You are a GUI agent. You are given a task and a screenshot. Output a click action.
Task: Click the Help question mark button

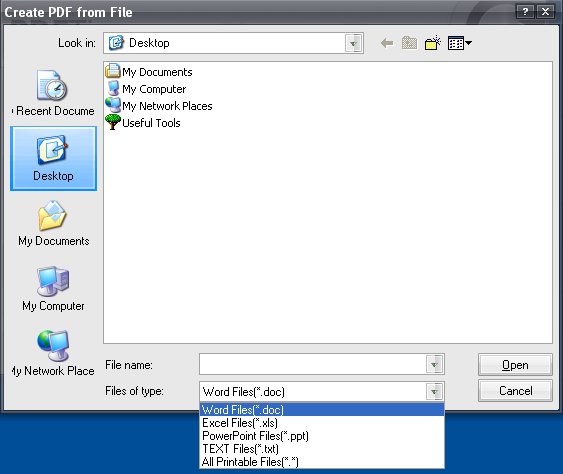click(x=525, y=12)
